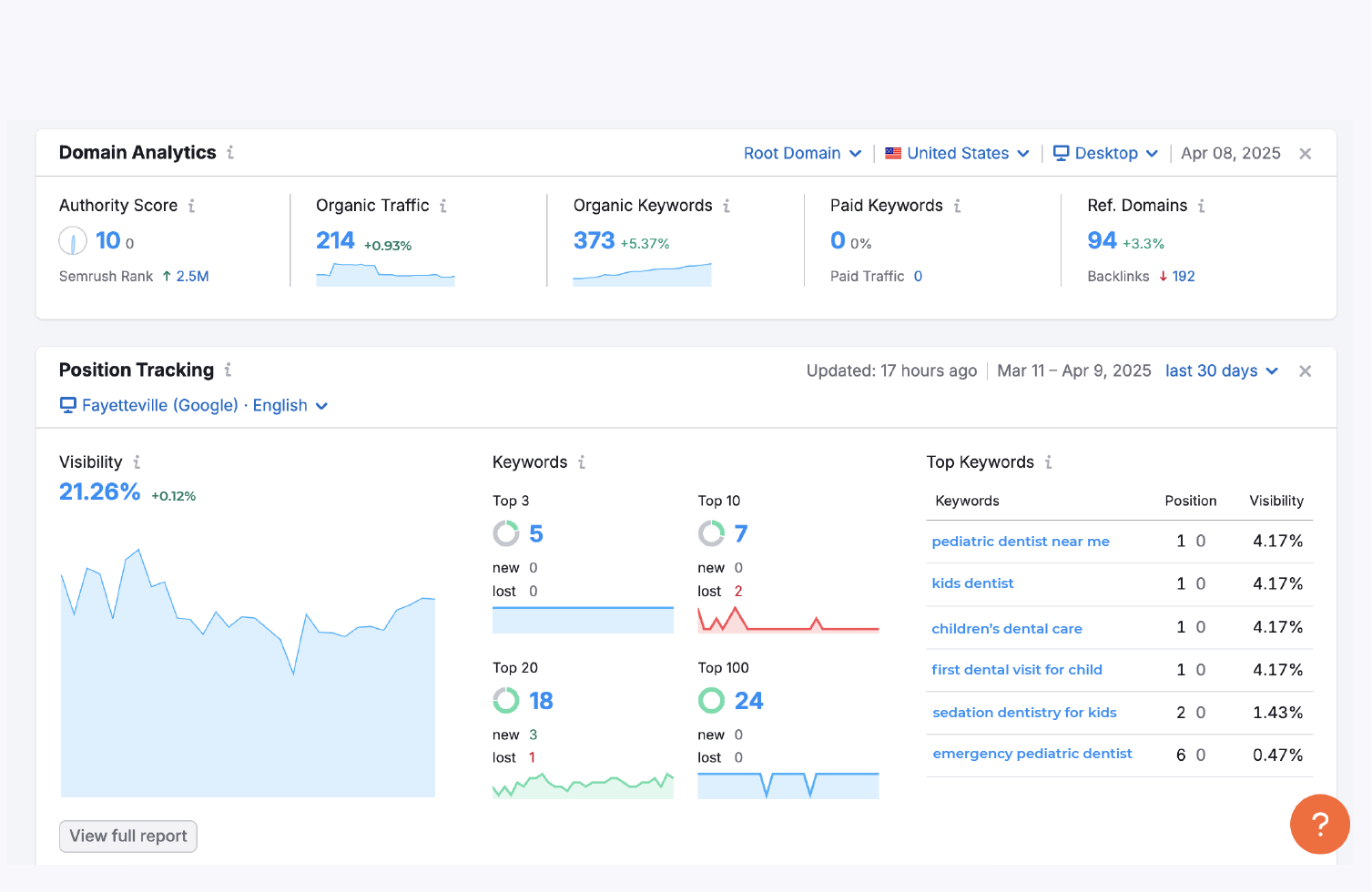Close the Position Tracking widget
This screenshot has width=1372, height=892.
[1305, 371]
